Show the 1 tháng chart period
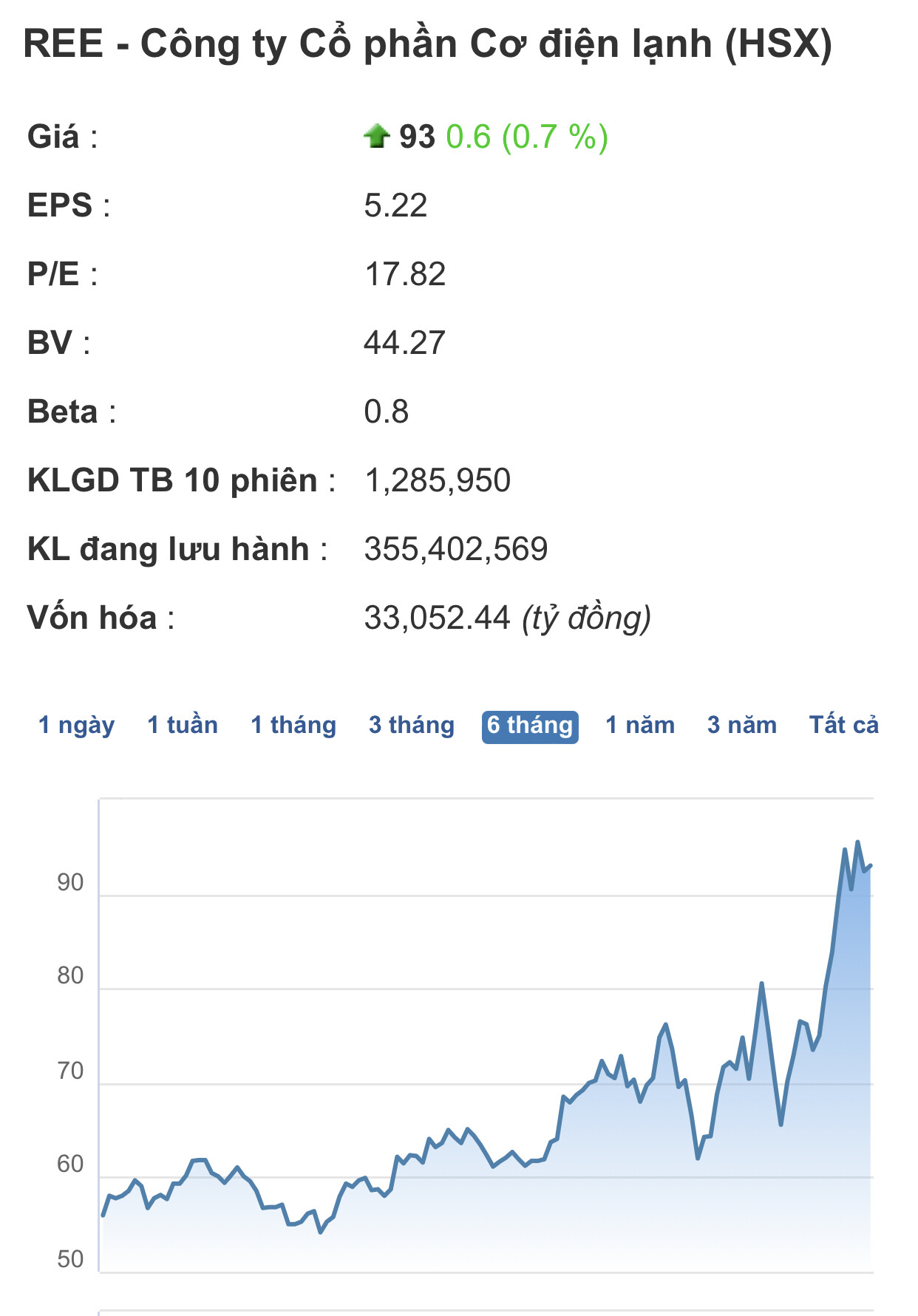The height and width of the screenshot is (1316, 918). tap(293, 725)
